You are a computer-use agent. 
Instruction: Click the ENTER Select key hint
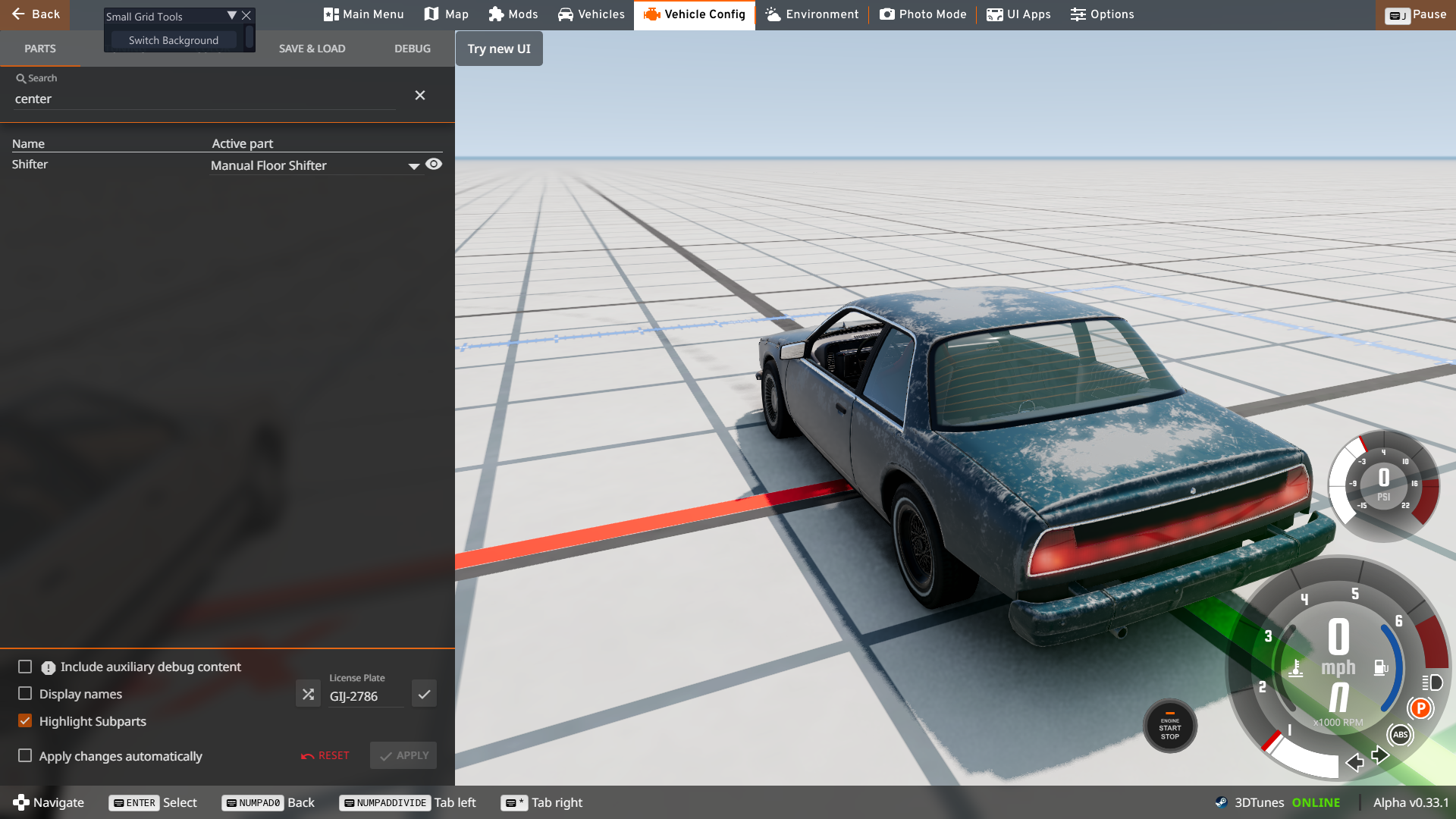pos(153,802)
